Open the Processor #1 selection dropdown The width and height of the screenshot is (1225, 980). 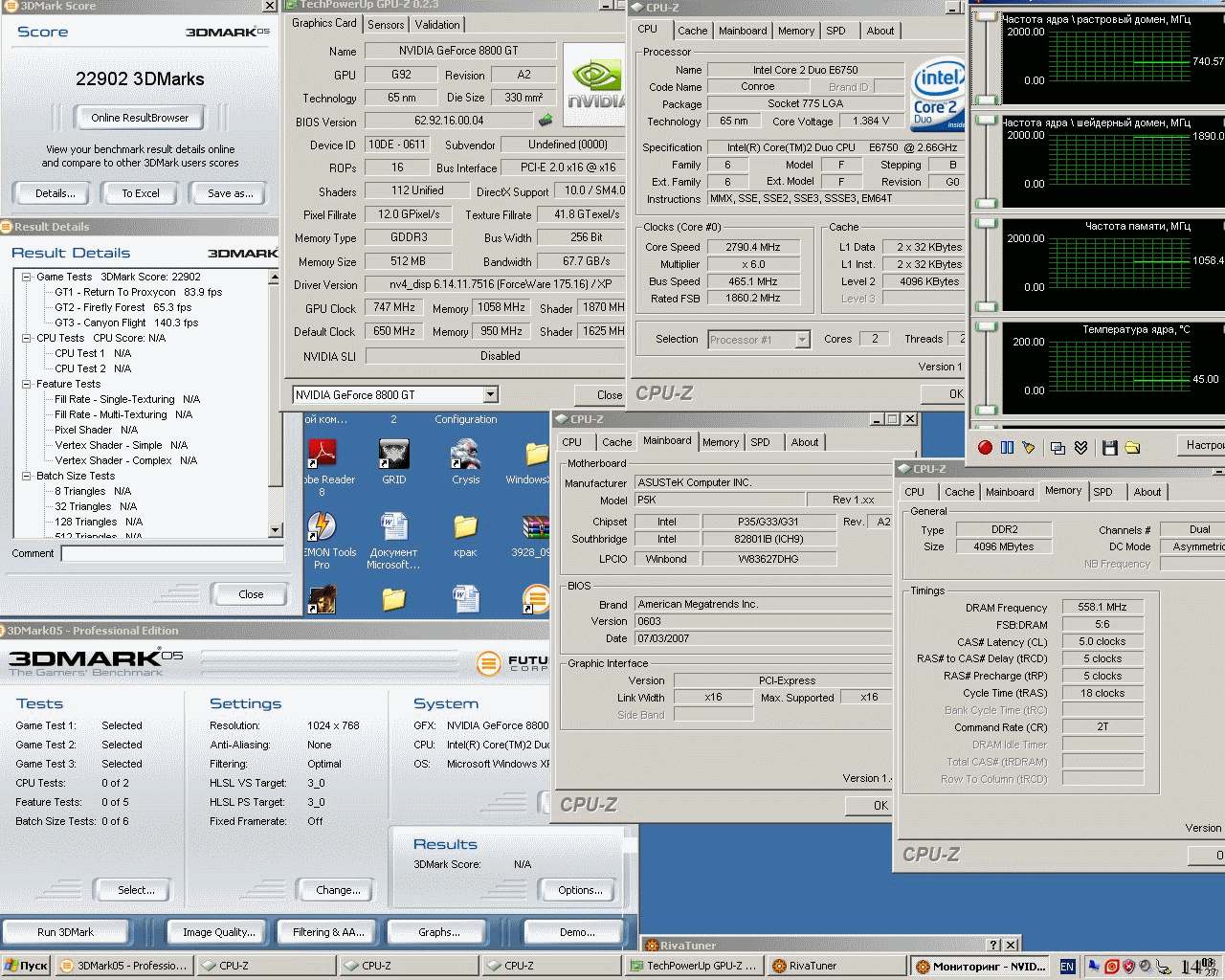[802, 340]
